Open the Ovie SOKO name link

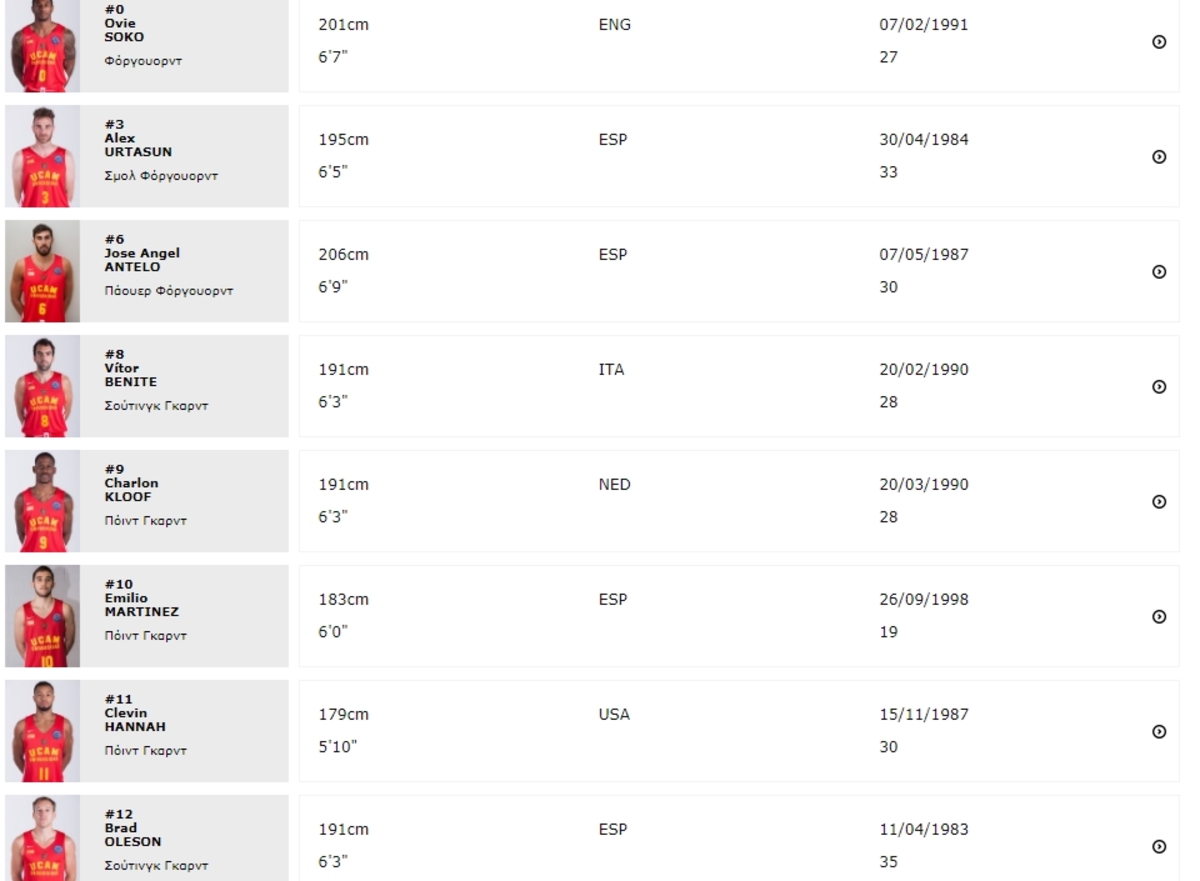tap(124, 30)
